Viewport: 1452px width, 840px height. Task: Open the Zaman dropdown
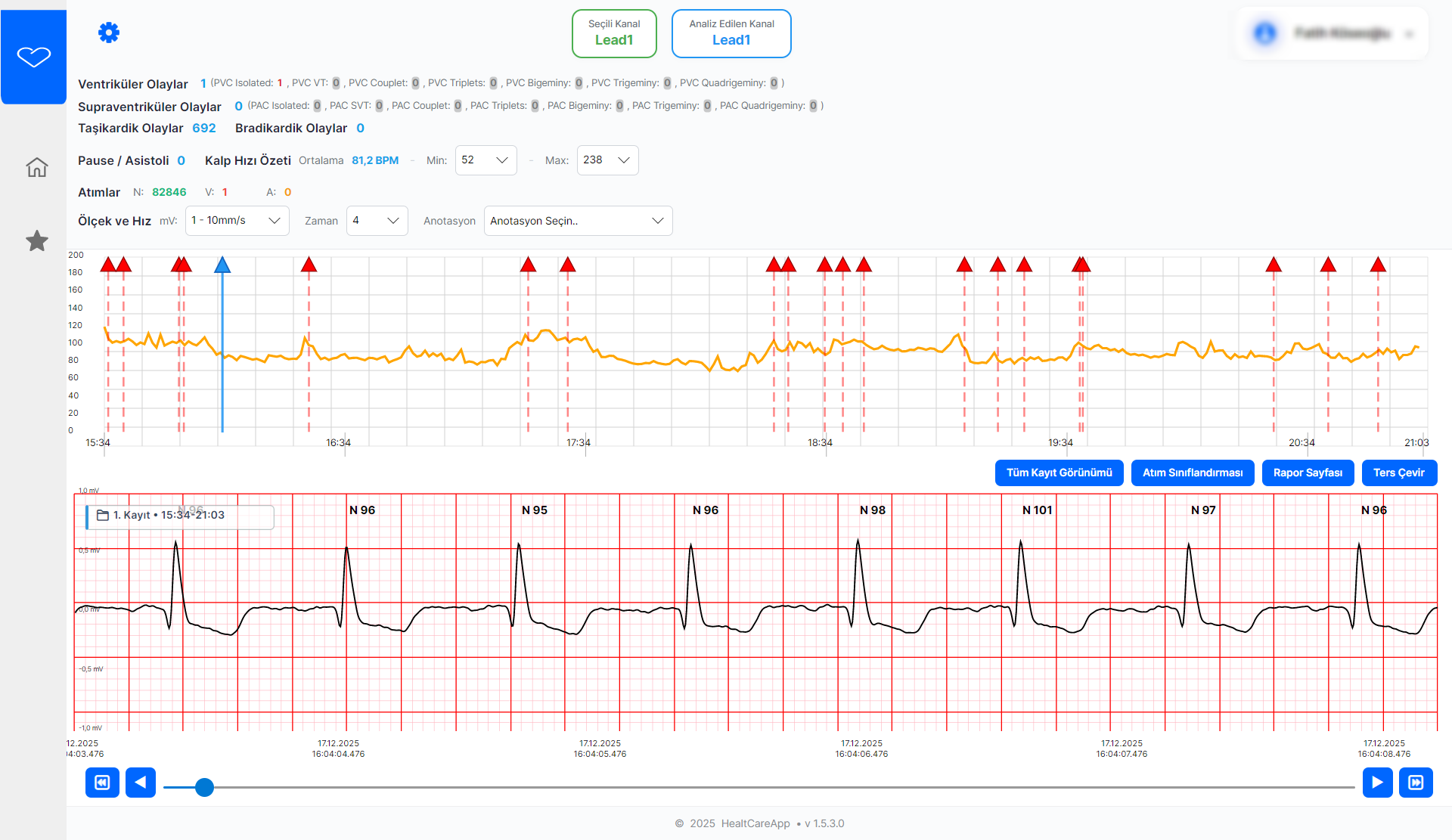point(377,221)
